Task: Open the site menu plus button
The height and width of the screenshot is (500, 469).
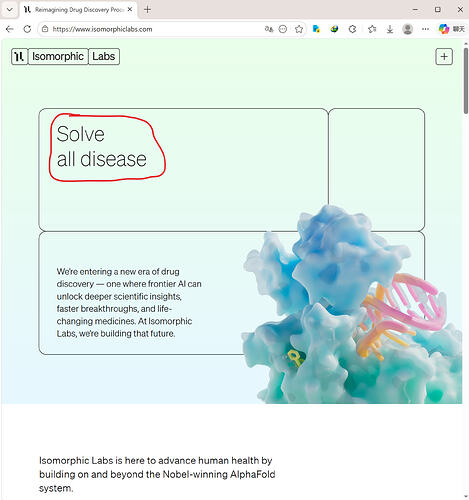Action: pos(444,57)
